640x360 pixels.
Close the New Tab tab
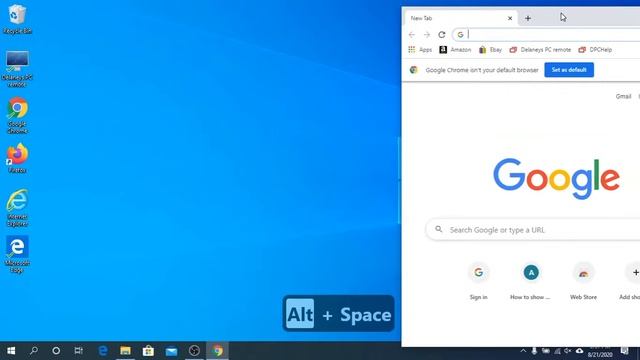coord(510,18)
